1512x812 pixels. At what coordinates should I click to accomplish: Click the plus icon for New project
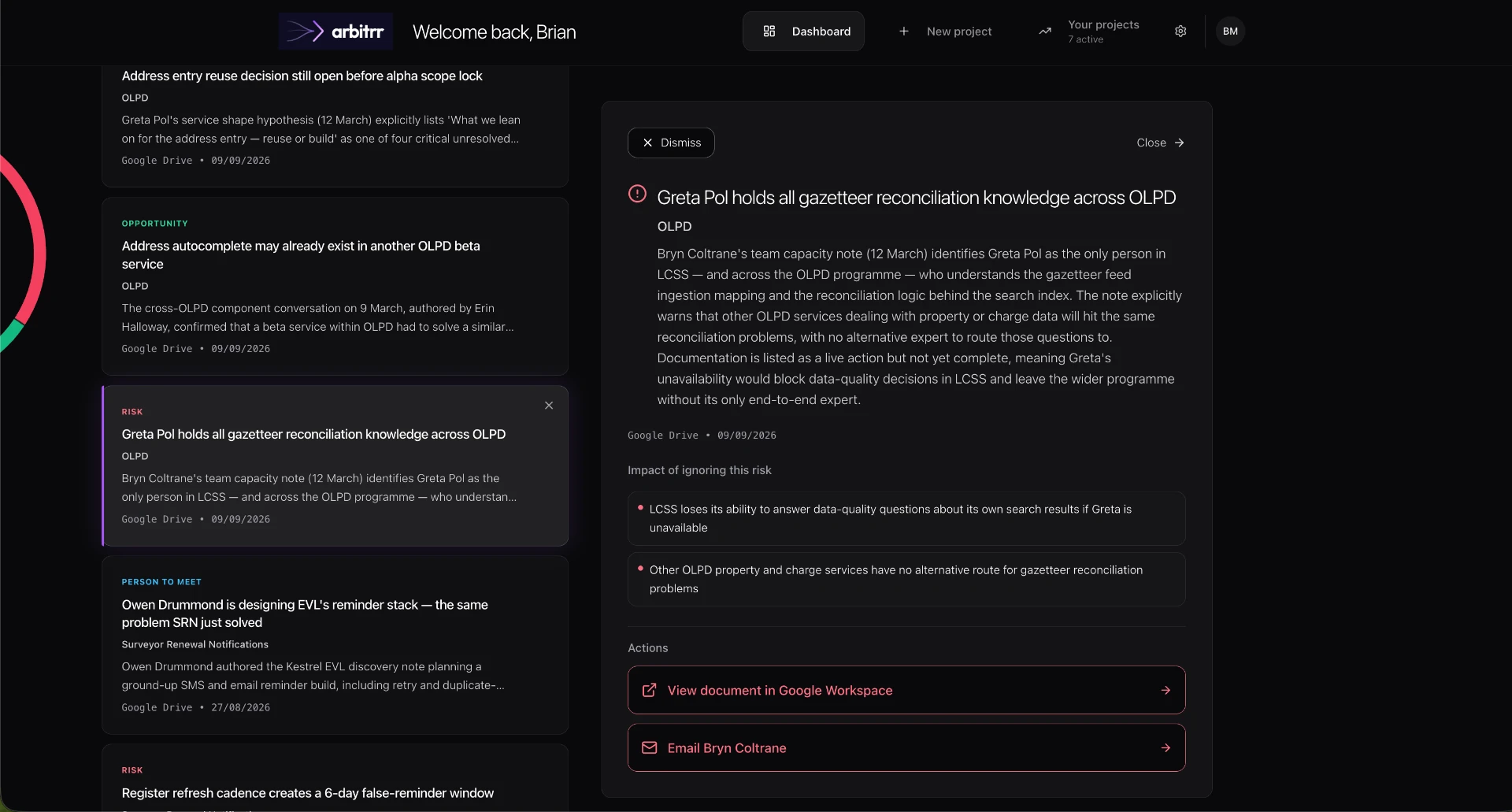tap(904, 32)
